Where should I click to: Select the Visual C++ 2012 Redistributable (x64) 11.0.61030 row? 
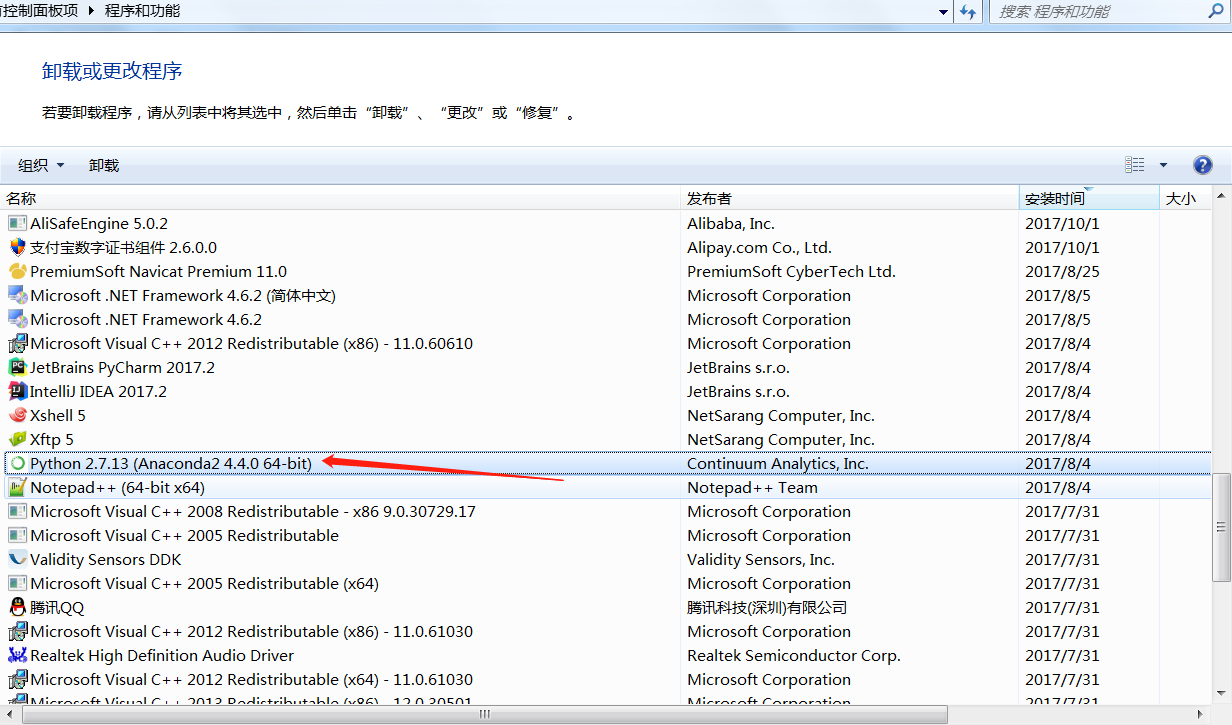[x=607, y=680]
